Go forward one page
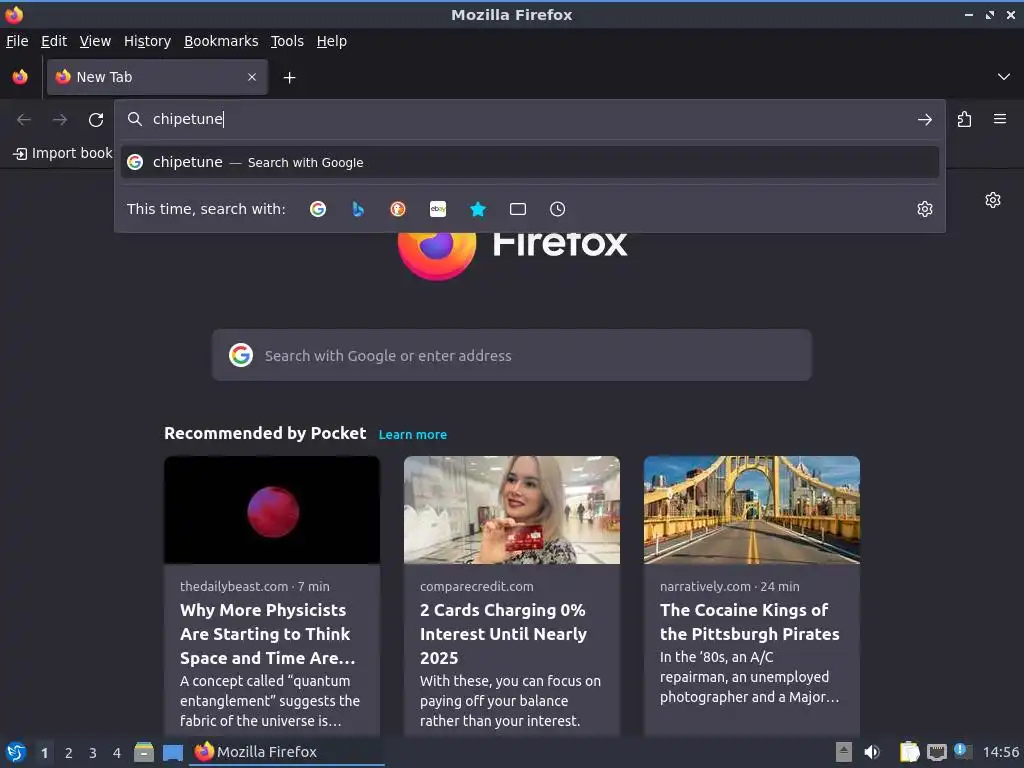Viewport: 1024px width, 768px height. pos(60,120)
